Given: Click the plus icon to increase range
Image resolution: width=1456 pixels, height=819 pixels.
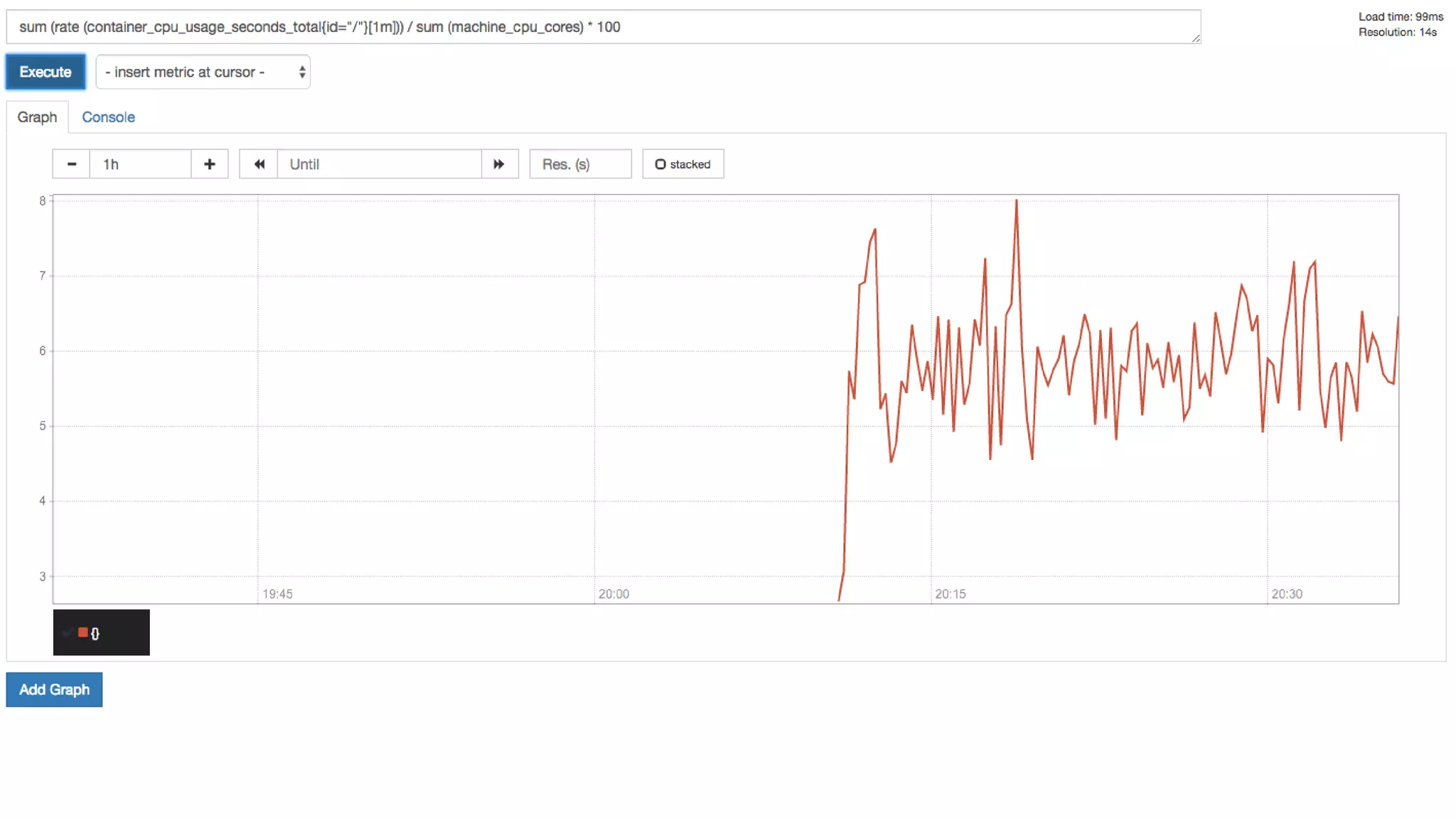Looking at the screenshot, I should (209, 164).
